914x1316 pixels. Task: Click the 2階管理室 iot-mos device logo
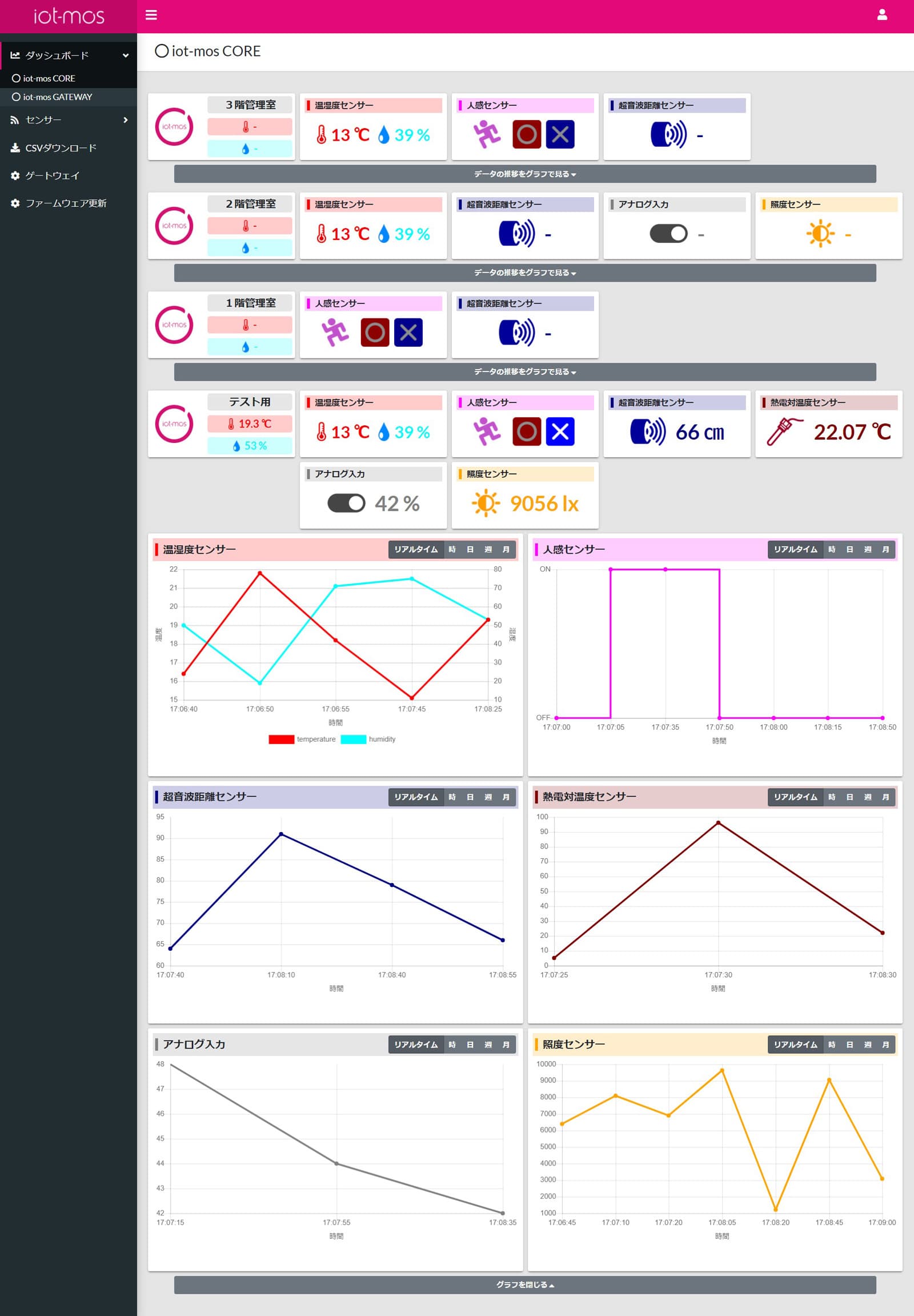coord(174,226)
